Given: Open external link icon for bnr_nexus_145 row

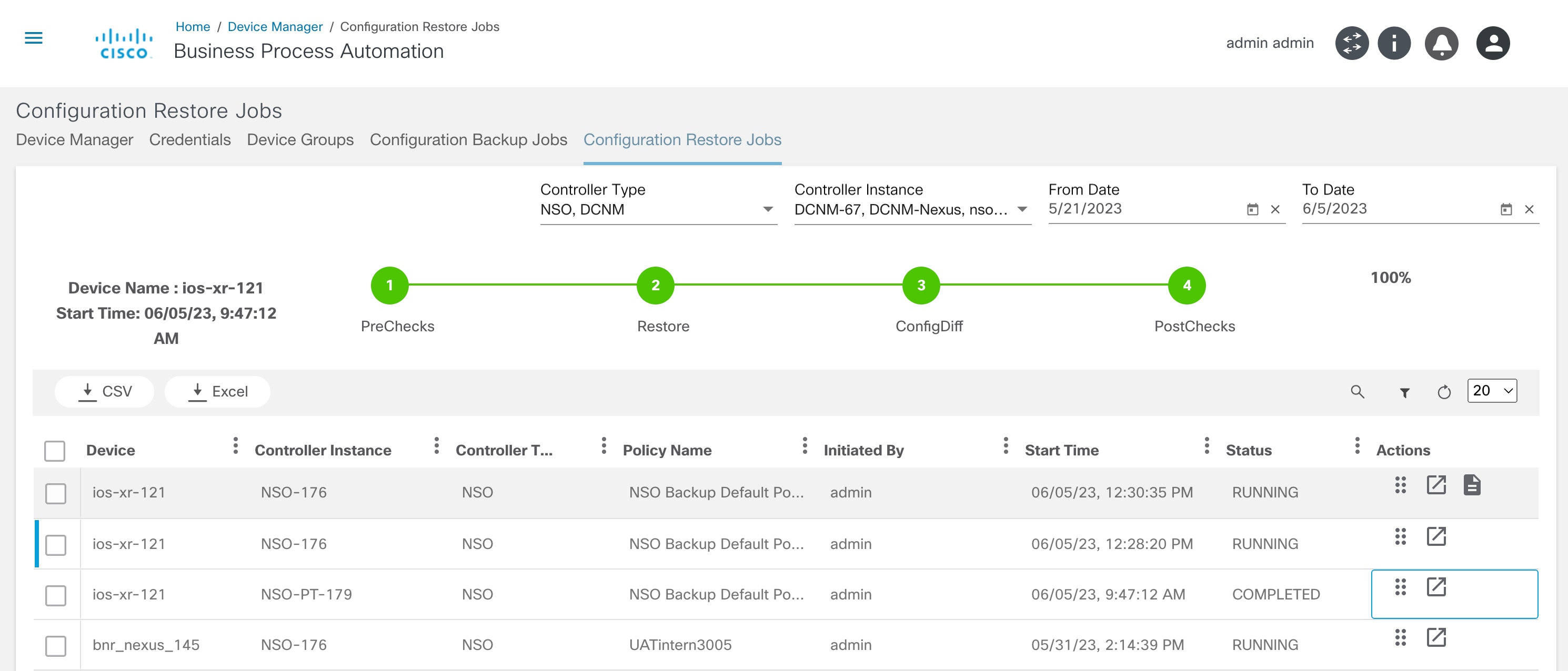Looking at the screenshot, I should [1436, 637].
